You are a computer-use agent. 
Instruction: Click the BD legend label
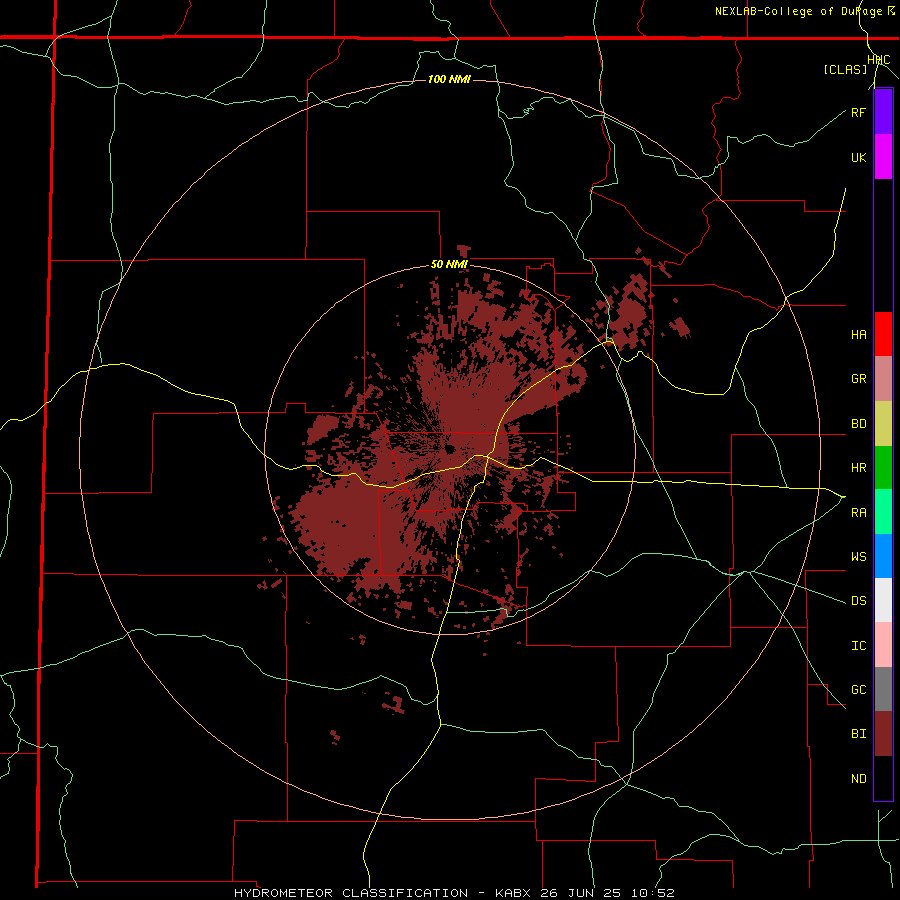pos(858,424)
